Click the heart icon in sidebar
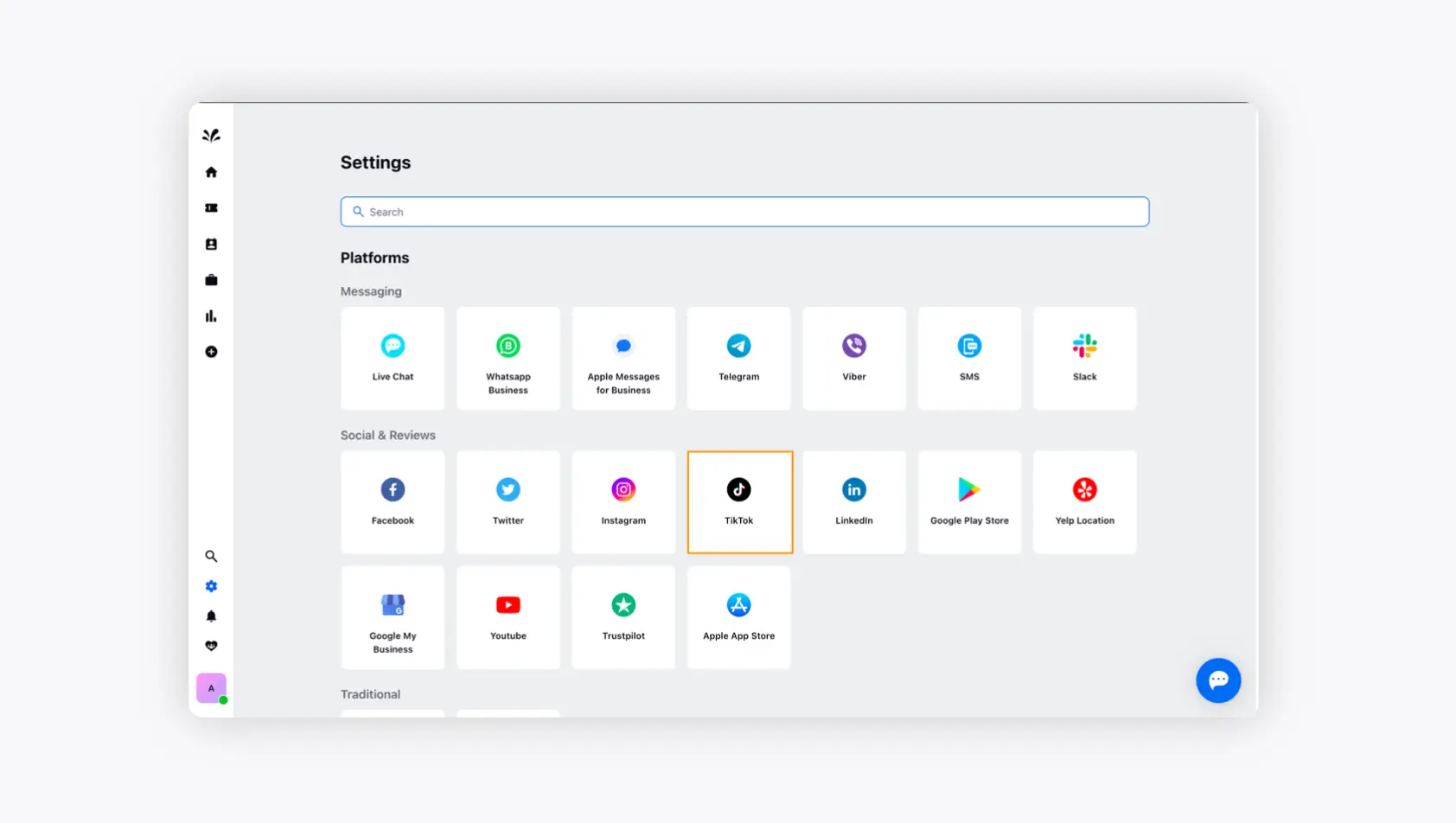The height and width of the screenshot is (823, 1456). point(211,647)
